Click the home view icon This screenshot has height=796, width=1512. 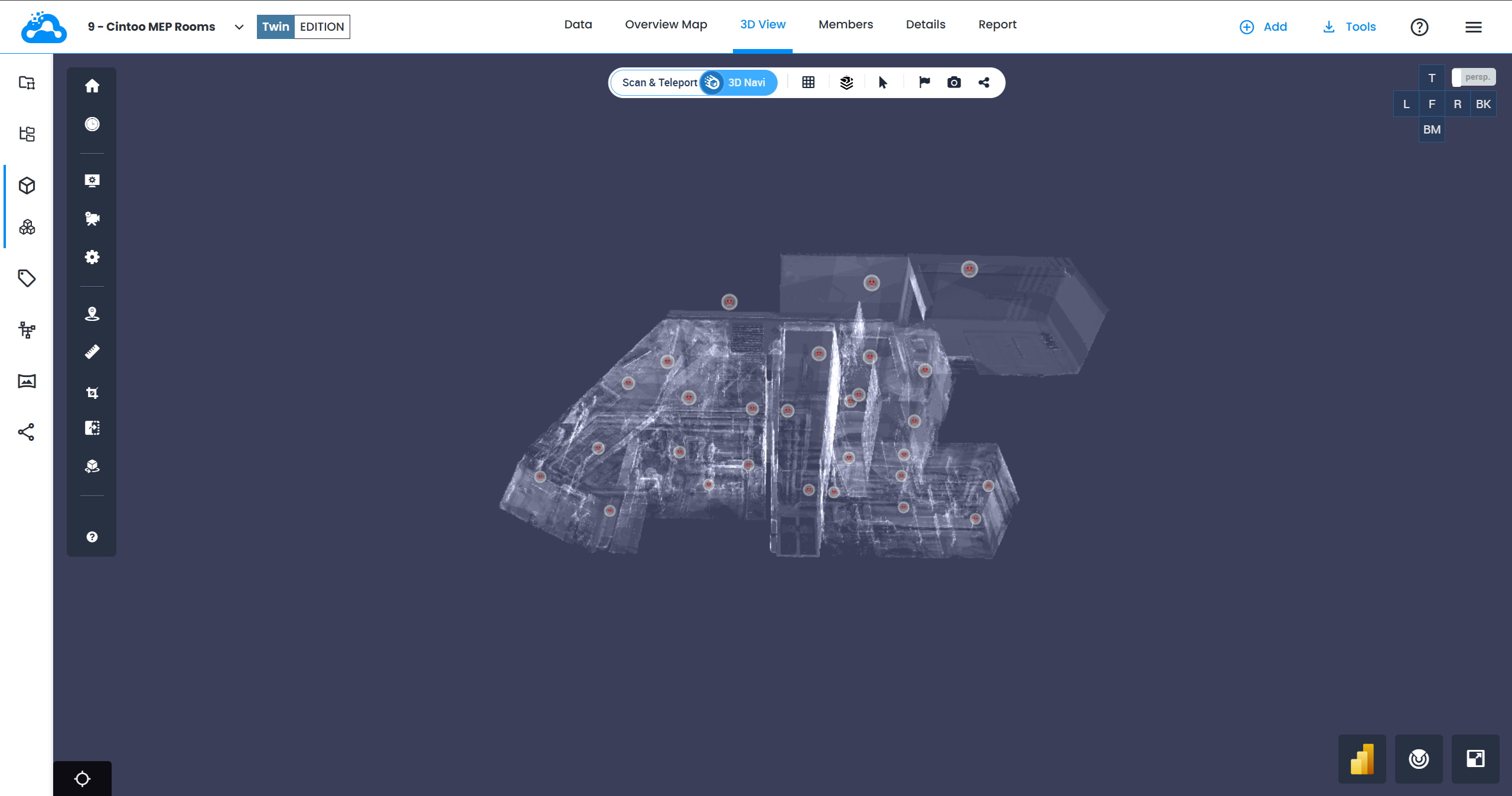point(92,86)
